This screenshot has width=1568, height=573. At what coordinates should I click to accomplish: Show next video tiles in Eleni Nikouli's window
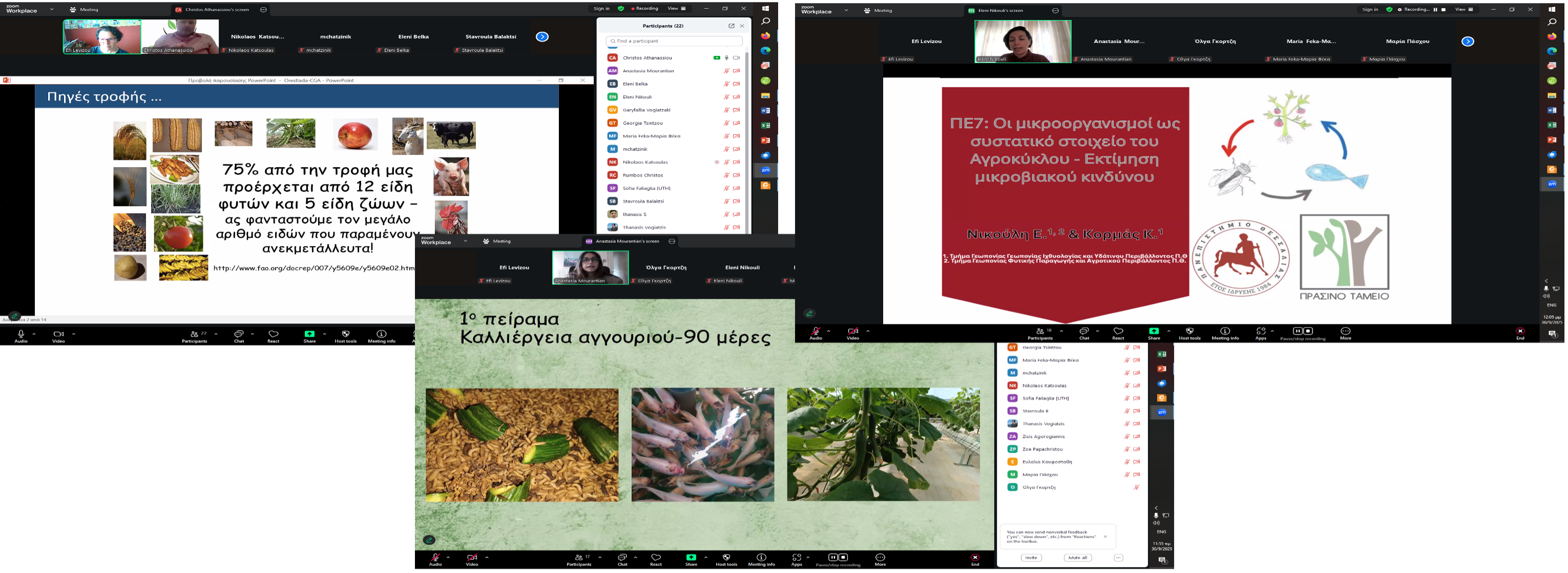[x=1468, y=42]
